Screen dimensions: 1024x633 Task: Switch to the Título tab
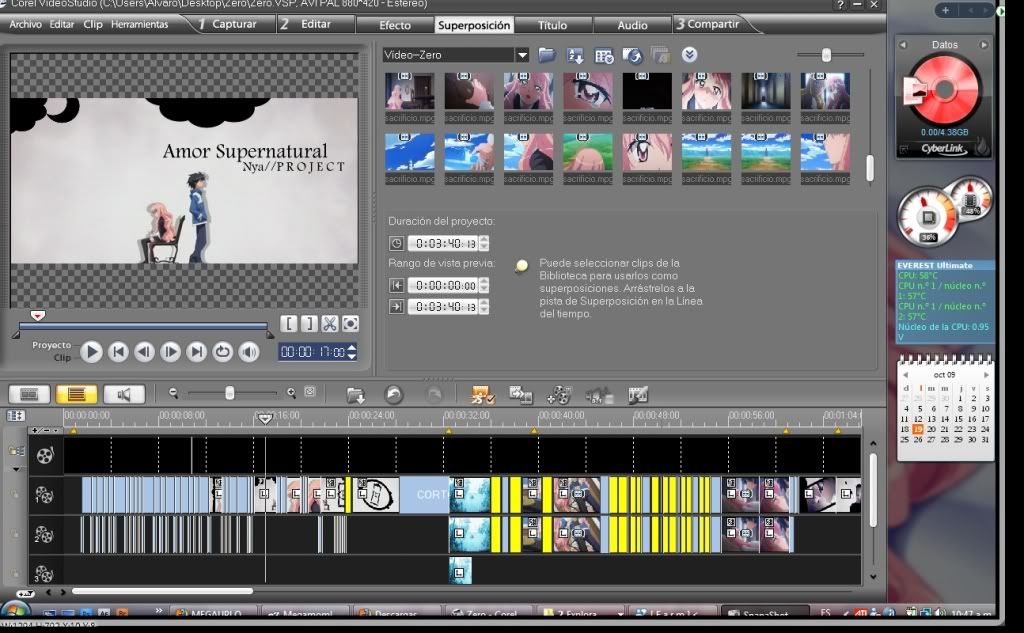click(552, 25)
